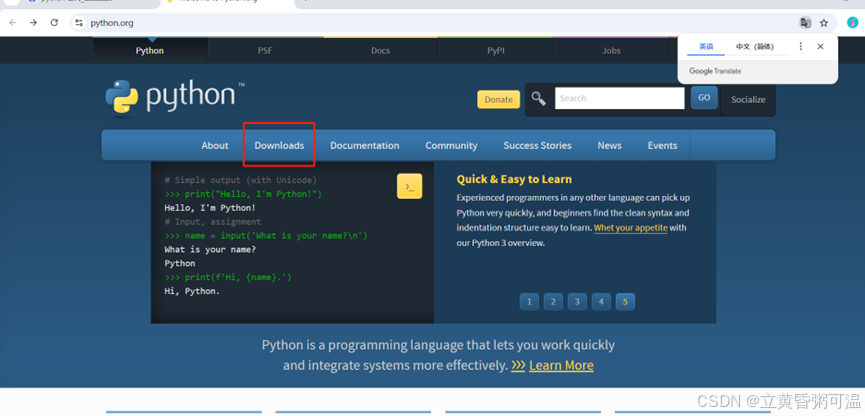Click the code line name = input(...)
Screen dimensions: 865x416
266,236
